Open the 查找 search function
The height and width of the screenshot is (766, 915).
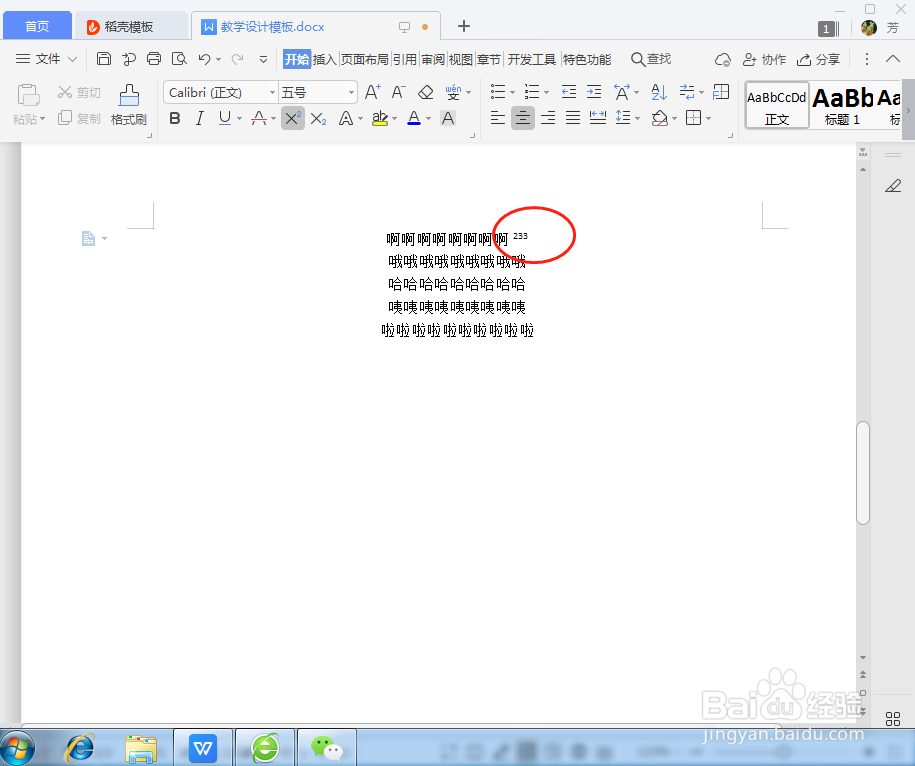tap(651, 59)
